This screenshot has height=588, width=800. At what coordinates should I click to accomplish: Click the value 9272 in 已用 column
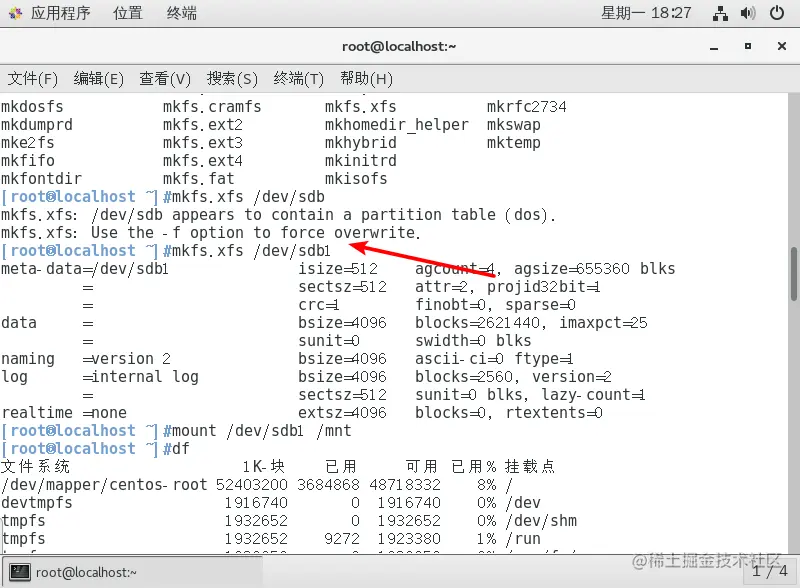(x=342, y=538)
